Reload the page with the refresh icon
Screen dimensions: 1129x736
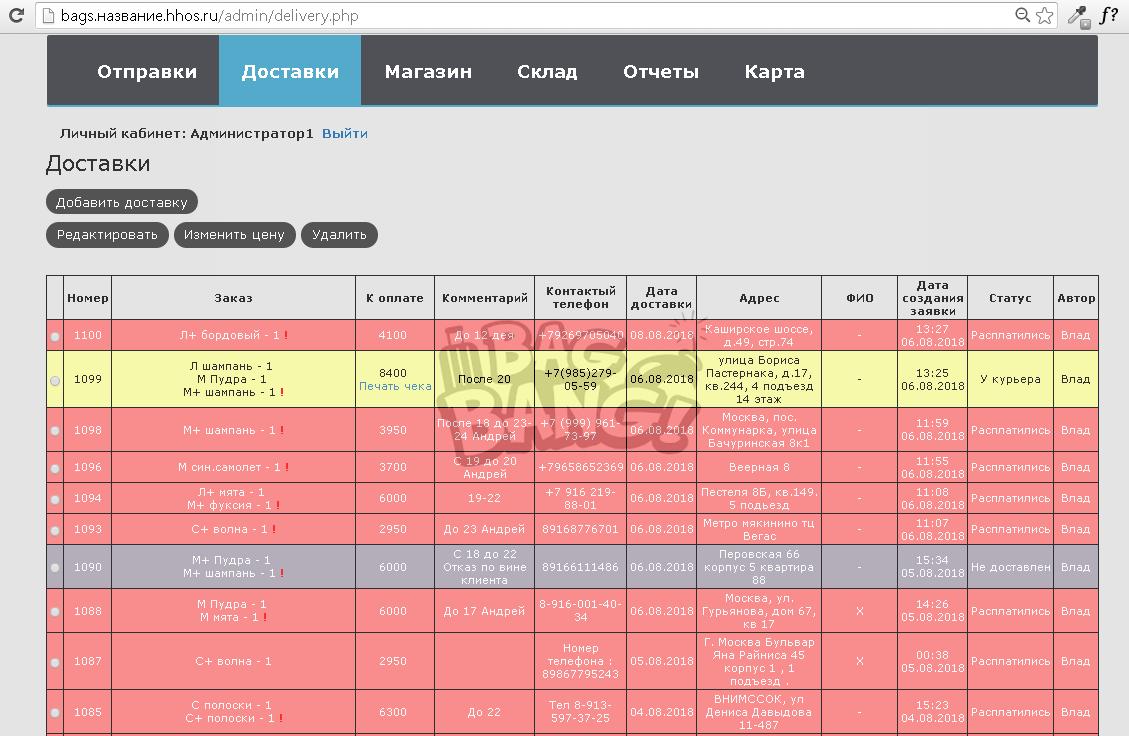[x=16, y=15]
